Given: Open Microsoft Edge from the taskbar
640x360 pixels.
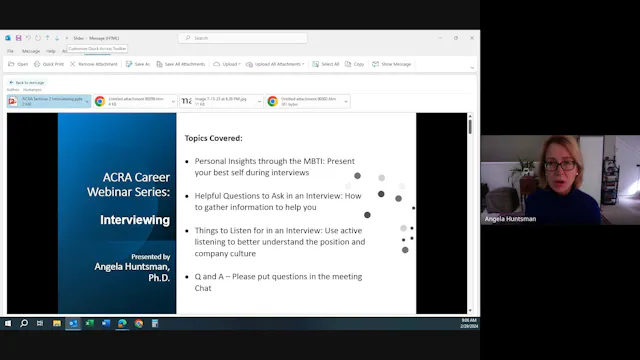Looking at the screenshot, I should (x=122, y=323).
